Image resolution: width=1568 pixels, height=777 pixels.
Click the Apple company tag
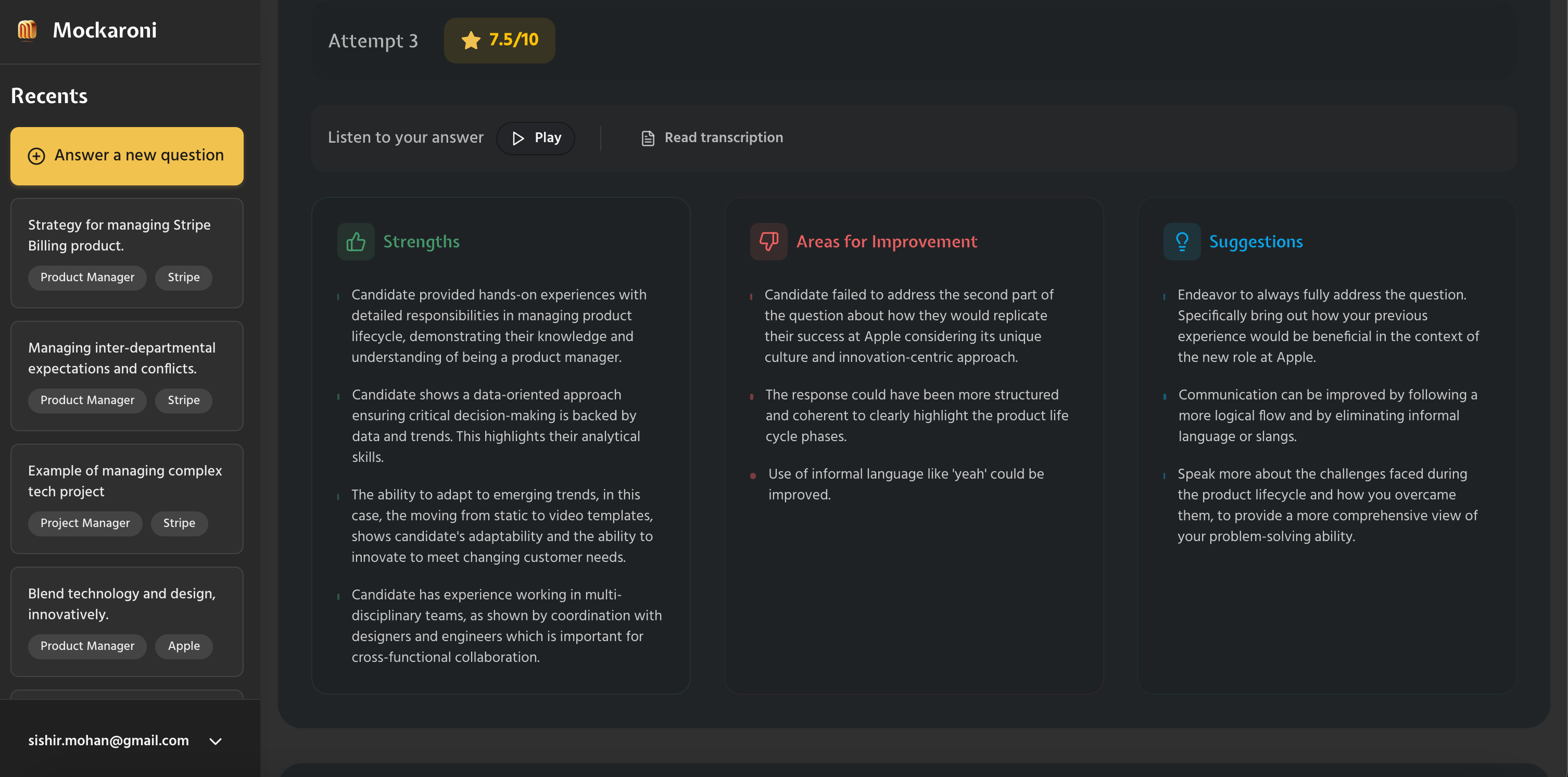(x=183, y=646)
